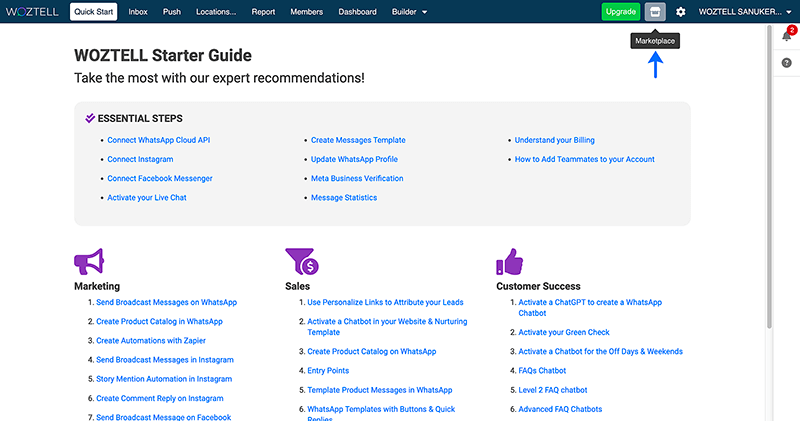Open Create Automations with Zapier link

[x=151, y=340]
